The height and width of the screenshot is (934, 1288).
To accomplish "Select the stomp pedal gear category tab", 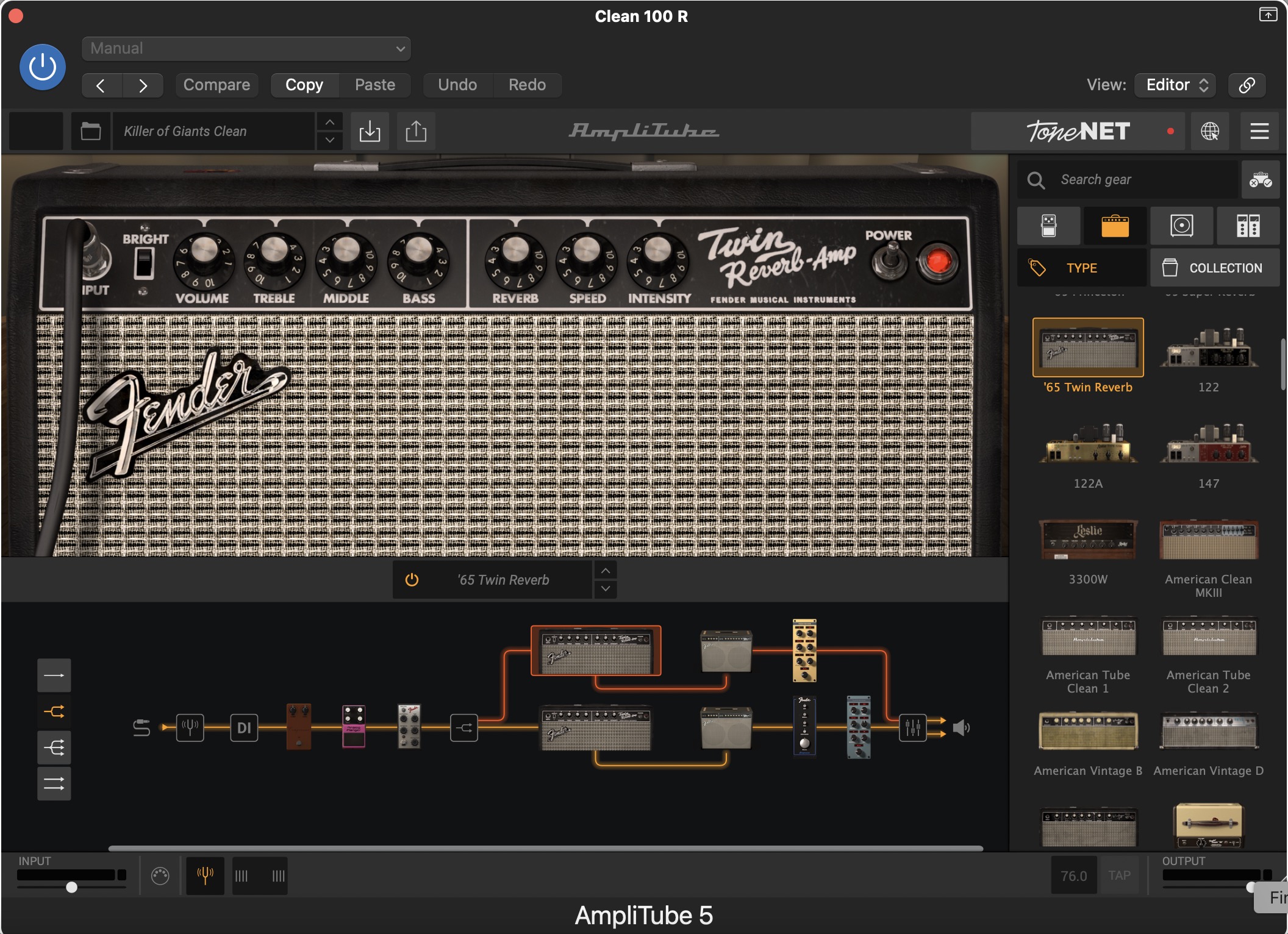I will point(1049,226).
